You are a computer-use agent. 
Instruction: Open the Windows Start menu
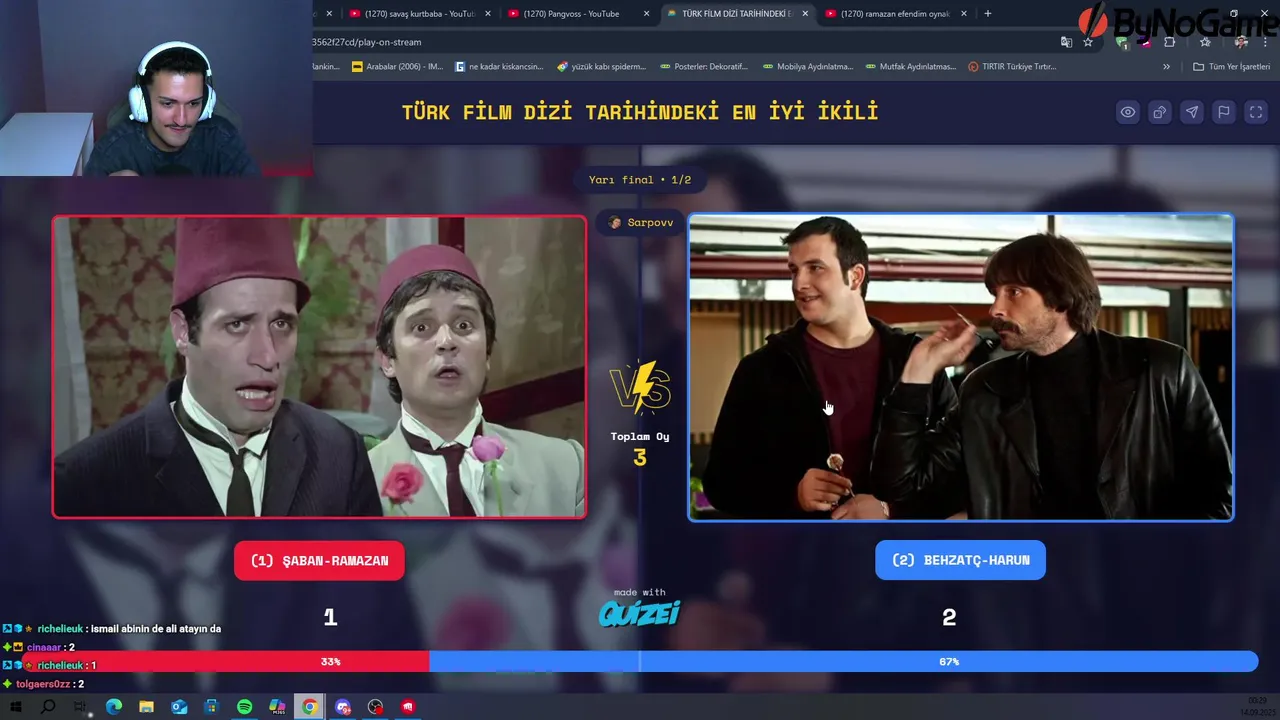15,707
